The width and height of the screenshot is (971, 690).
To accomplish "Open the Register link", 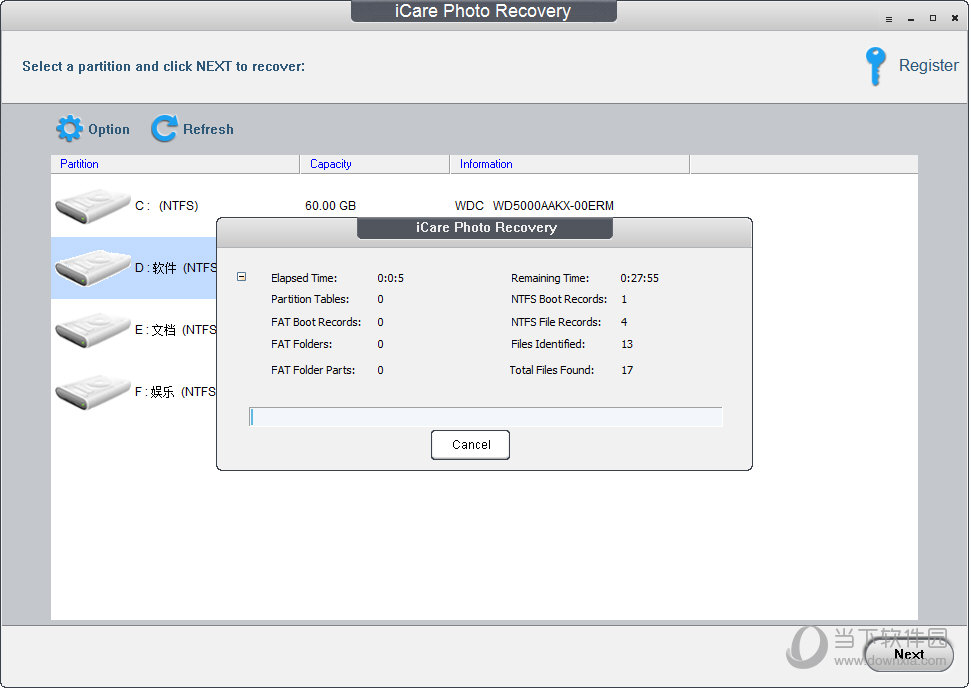I will pyautogui.click(x=928, y=66).
